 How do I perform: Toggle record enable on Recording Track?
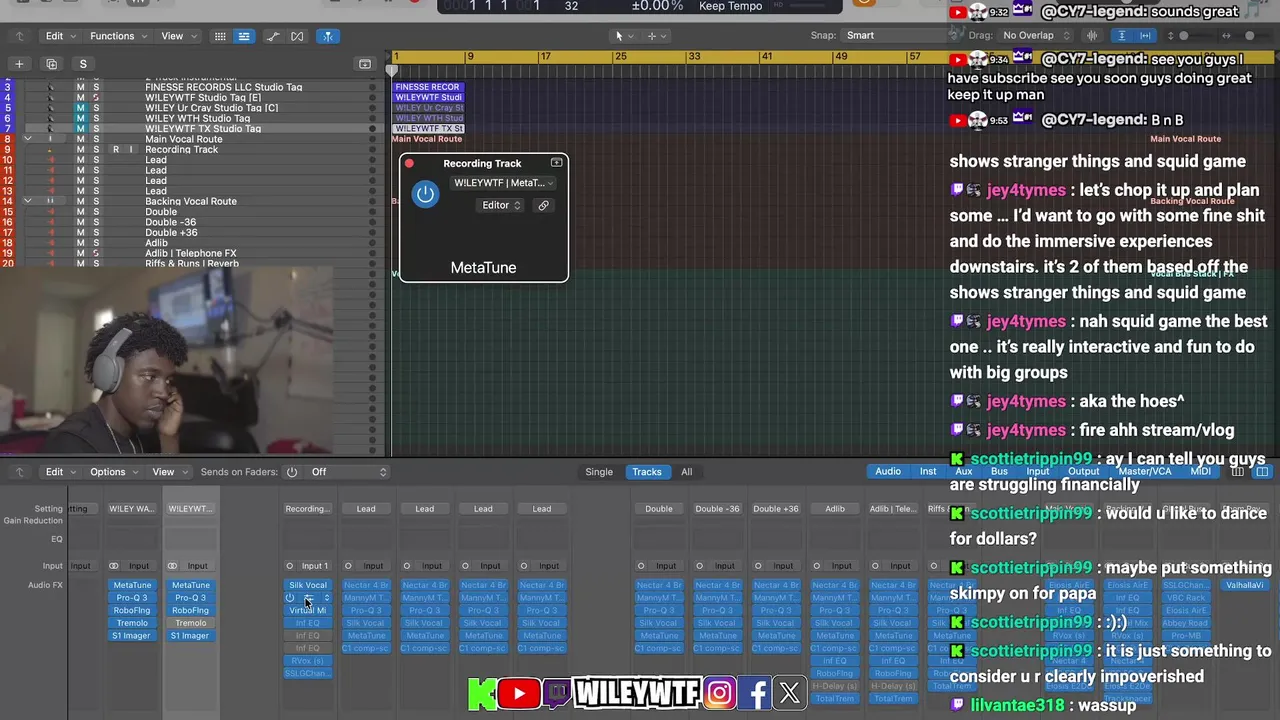pos(116,150)
